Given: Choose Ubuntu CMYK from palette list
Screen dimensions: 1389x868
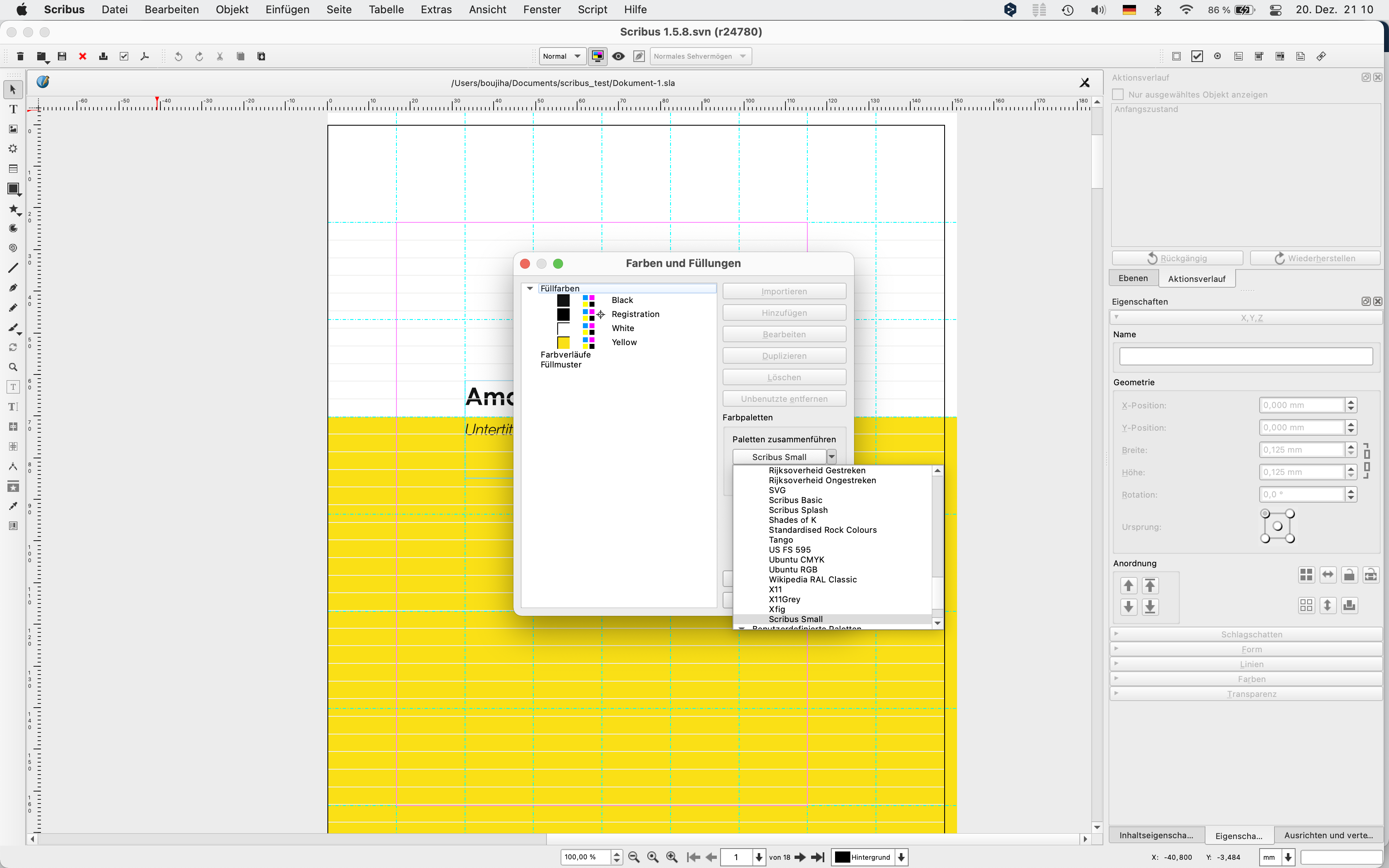Looking at the screenshot, I should click(x=796, y=560).
